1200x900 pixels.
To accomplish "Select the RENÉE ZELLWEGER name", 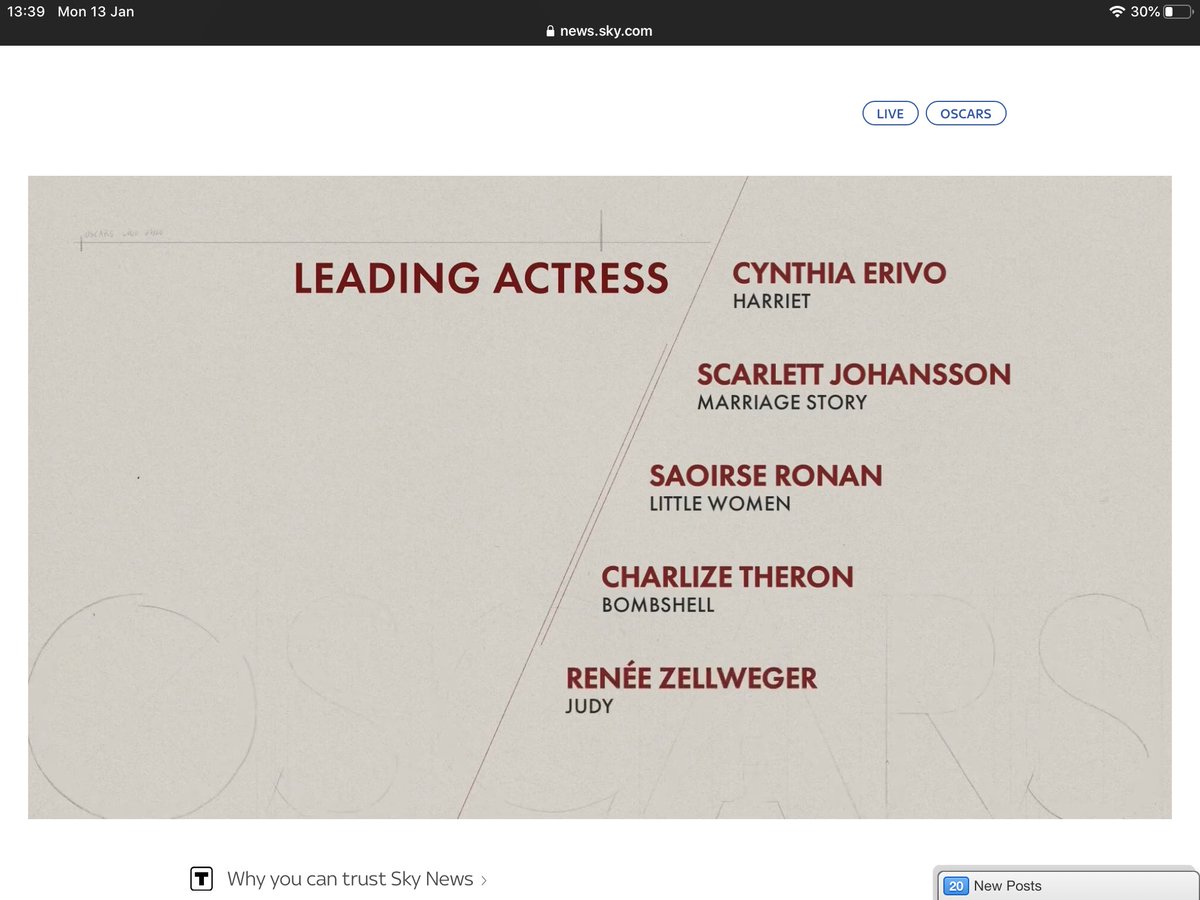I will [x=691, y=677].
